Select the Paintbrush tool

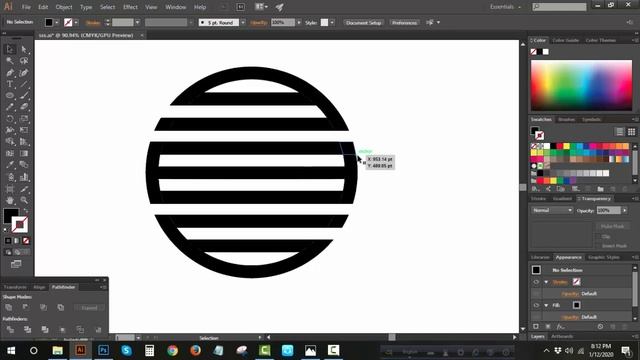pos(24,96)
